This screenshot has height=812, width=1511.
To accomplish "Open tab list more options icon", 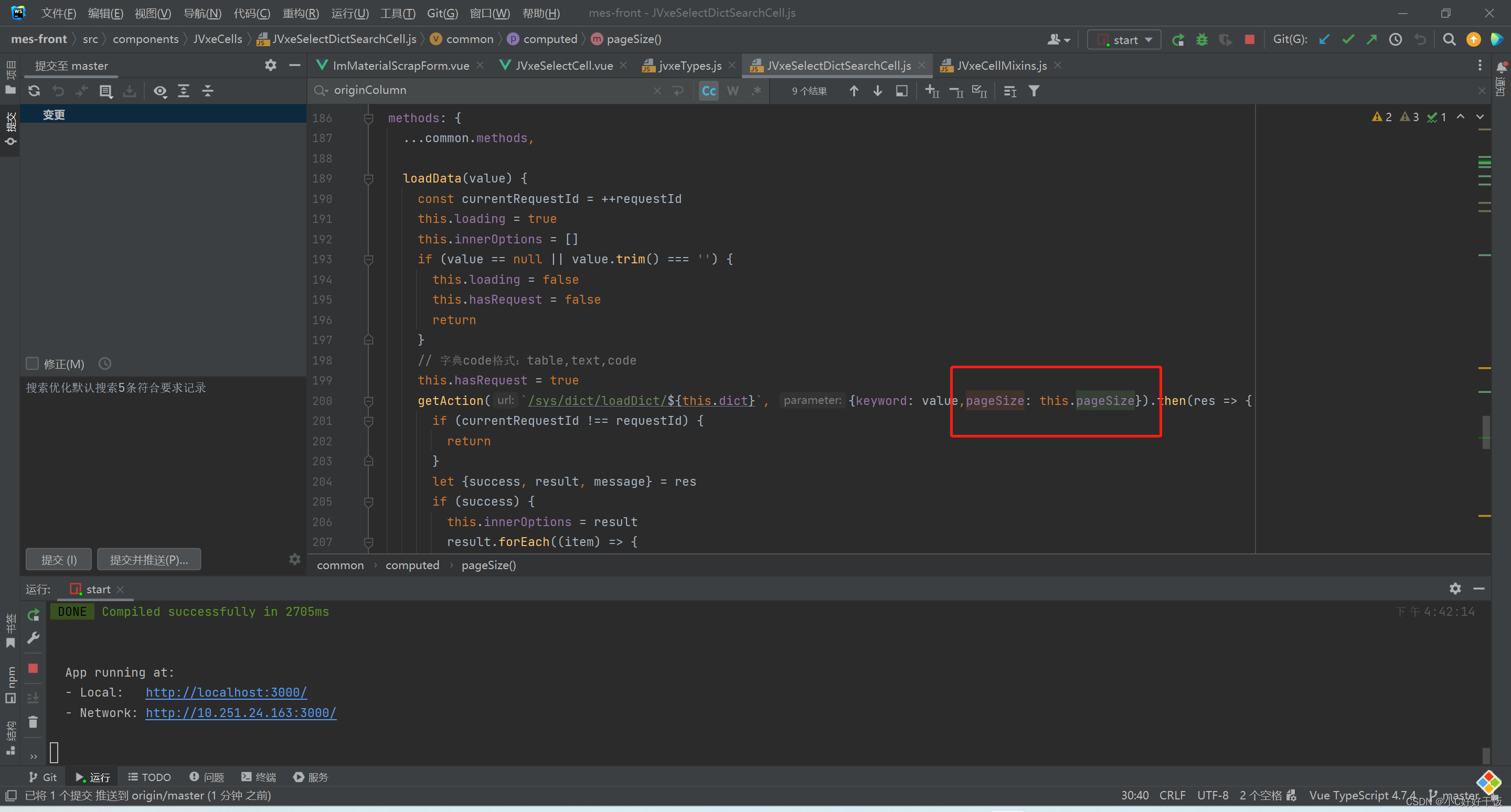I will pyautogui.click(x=1480, y=65).
